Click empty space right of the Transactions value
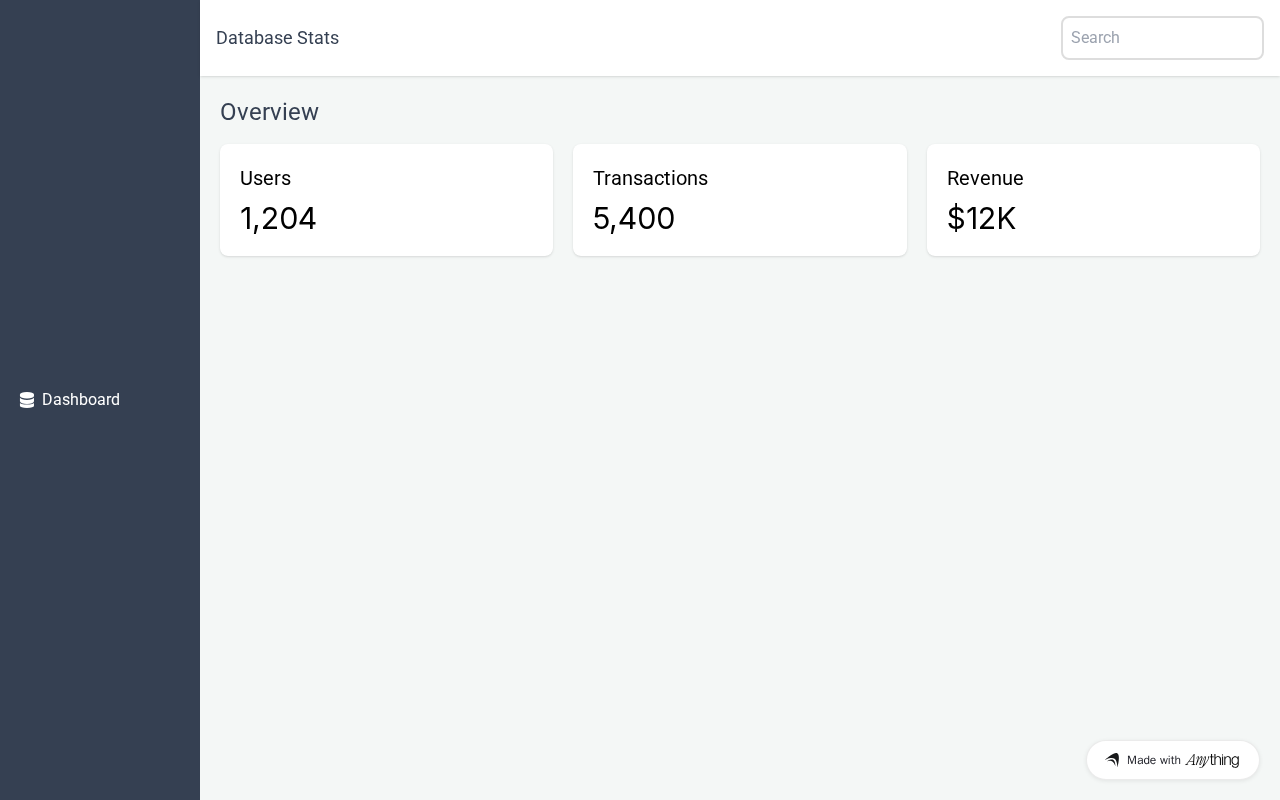This screenshot has width=1280, height=800. (x=800, y=218)
